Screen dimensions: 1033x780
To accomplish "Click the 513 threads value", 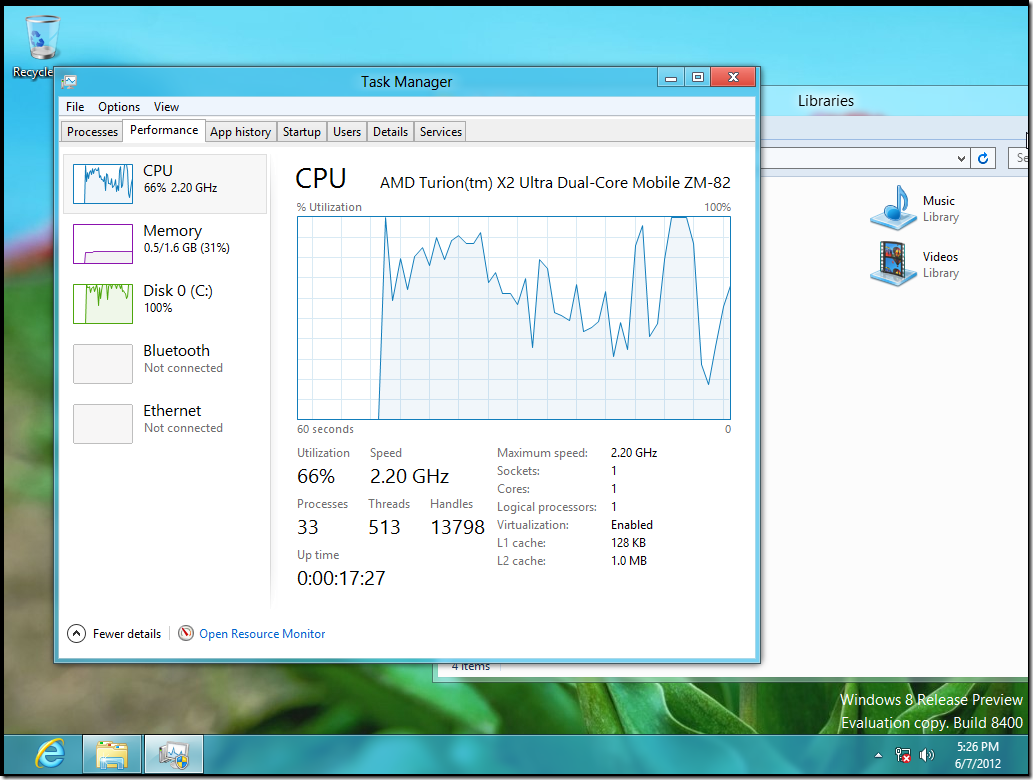I will [384, 527].
